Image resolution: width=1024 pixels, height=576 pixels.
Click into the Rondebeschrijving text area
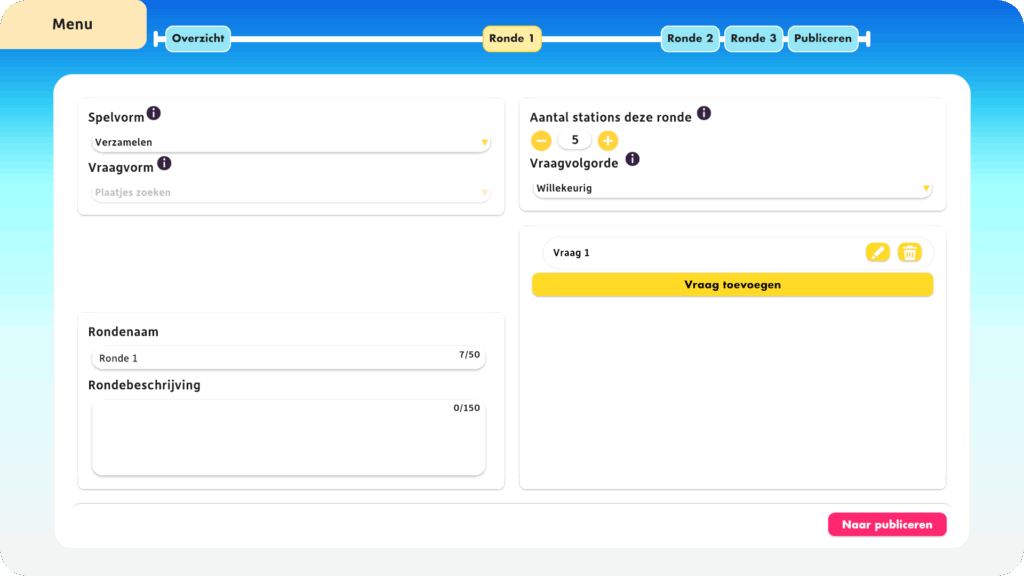pyautogui.click(x=288, y=438)
